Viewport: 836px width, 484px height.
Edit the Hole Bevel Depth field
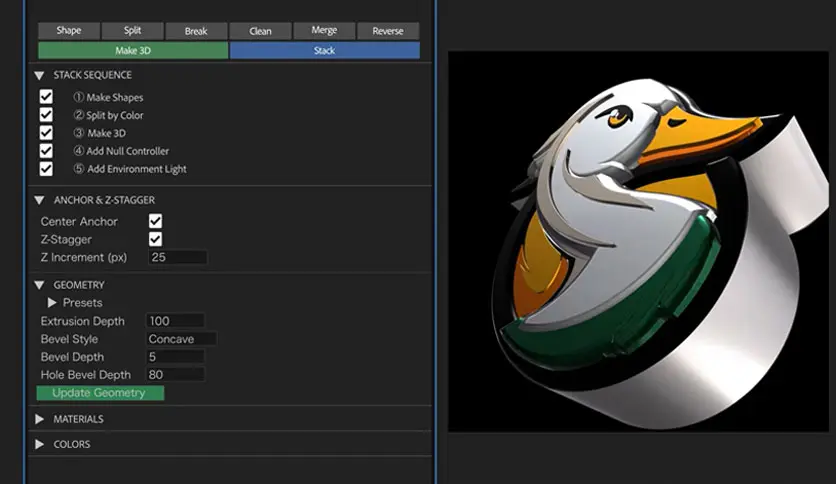175,375
